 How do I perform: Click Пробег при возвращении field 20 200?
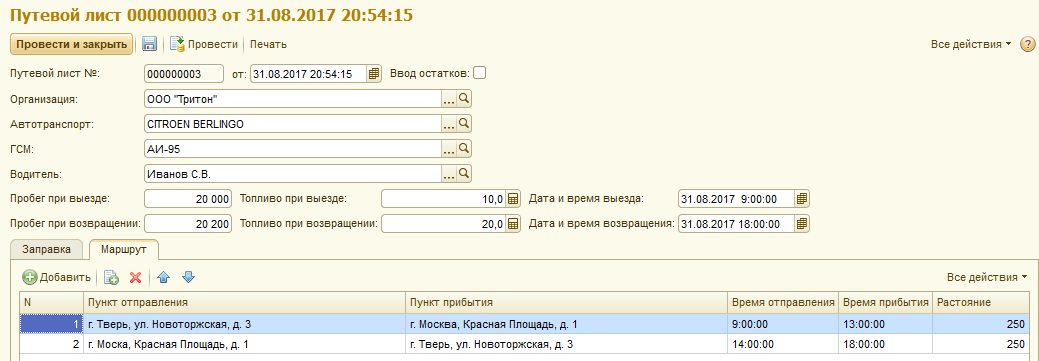coord(188,224)
